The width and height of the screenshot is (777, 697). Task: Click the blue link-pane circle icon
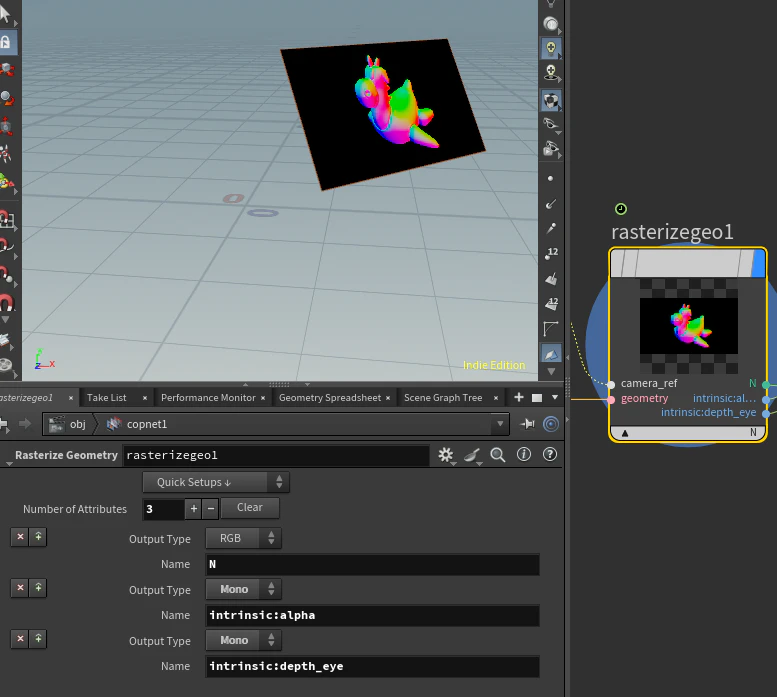click(551, 424)
